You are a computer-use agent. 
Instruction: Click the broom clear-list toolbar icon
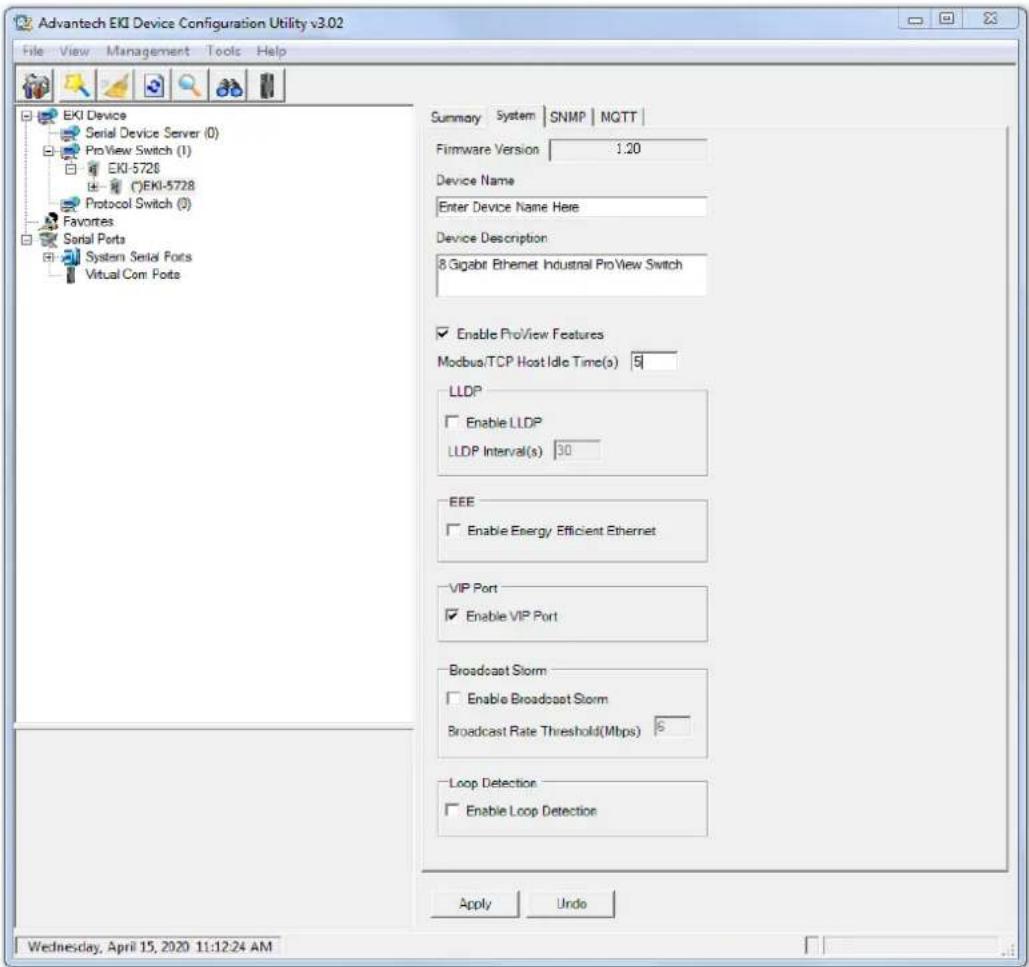(x=116, y=86)
